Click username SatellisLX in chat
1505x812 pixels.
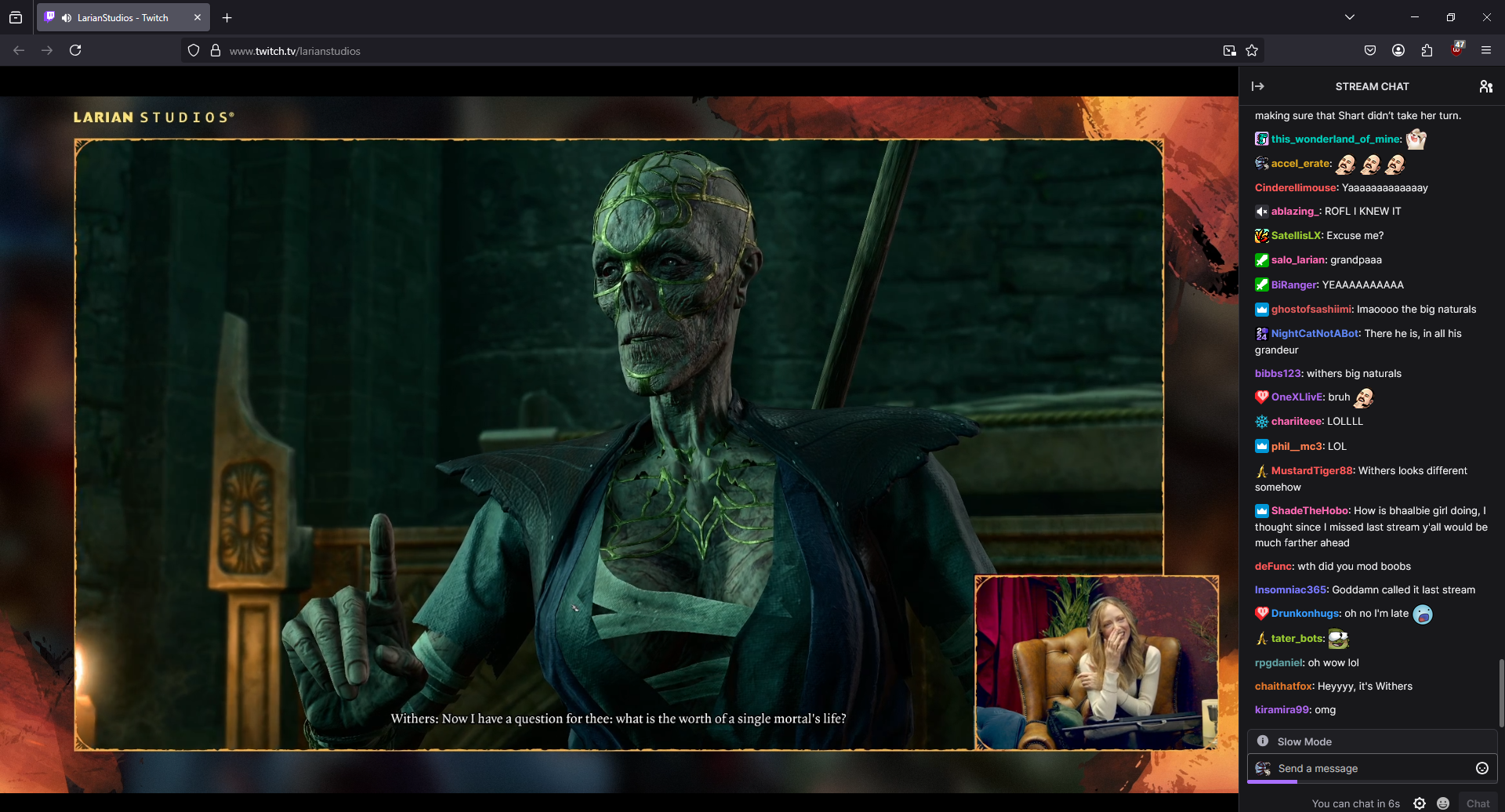(1296, 235)
